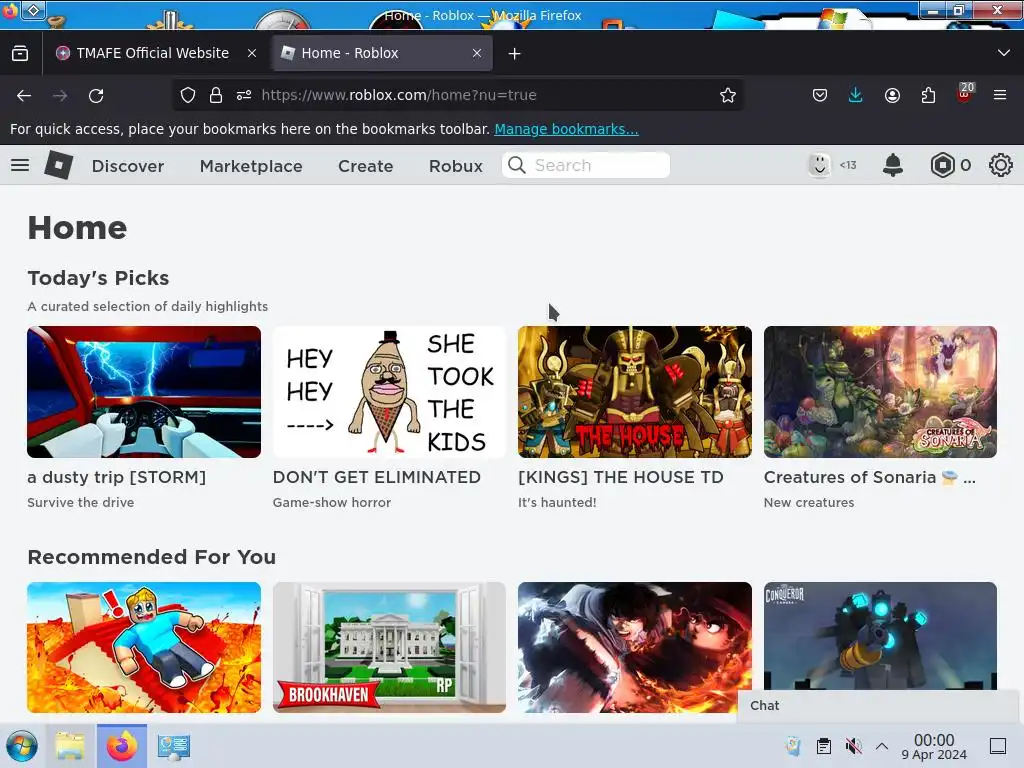Open the Roblox hamburger navigation menu

coord(20,165)
